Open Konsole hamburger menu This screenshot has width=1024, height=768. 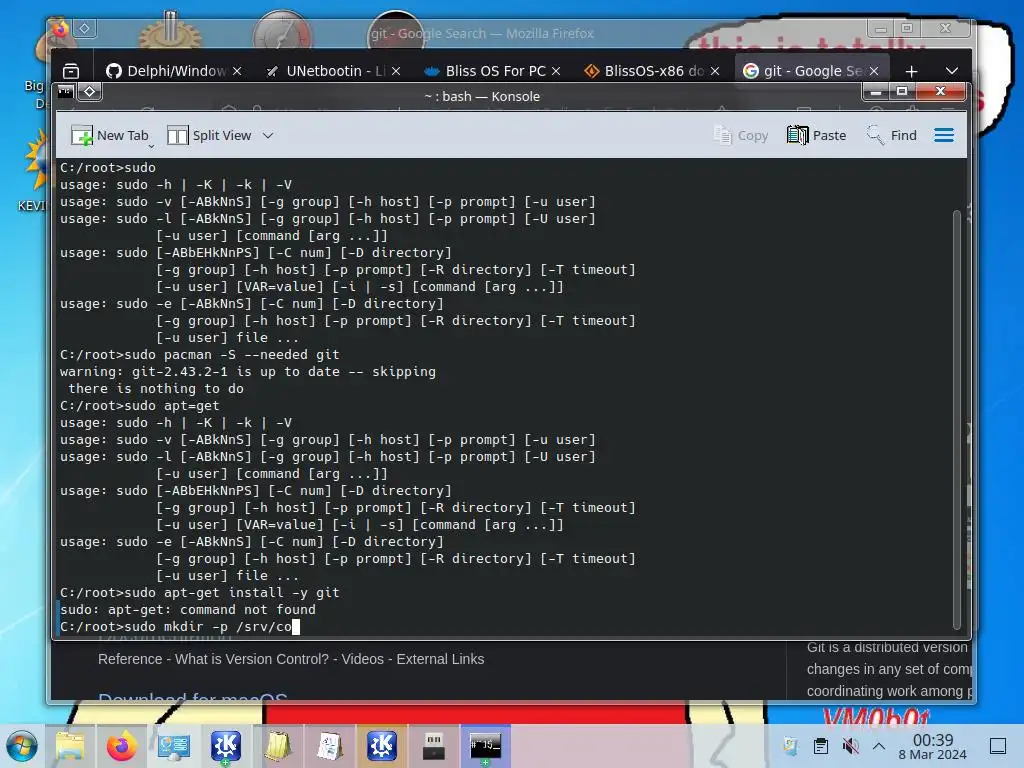click(x=944, y=135)
